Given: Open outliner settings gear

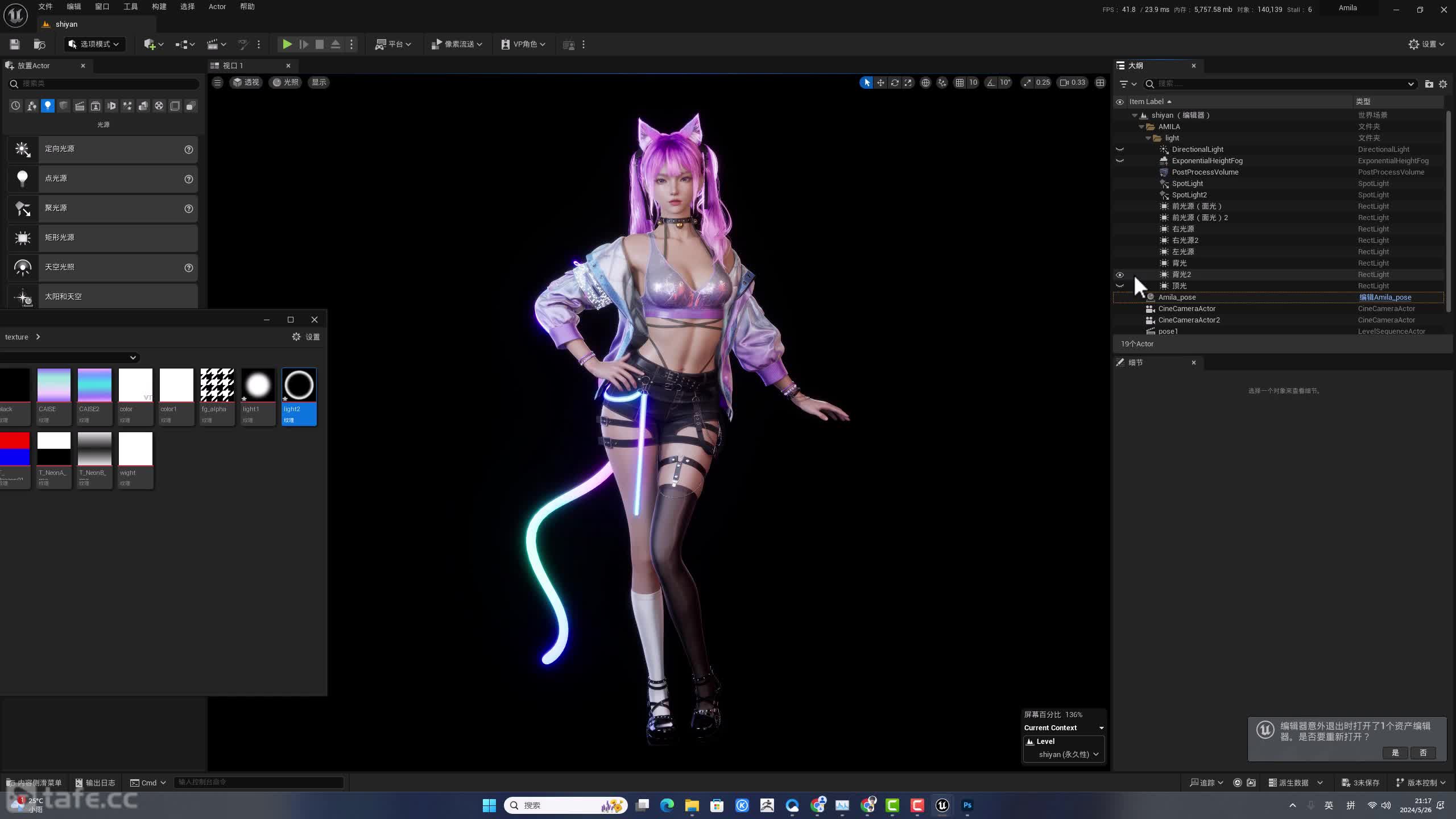Looking at the screenshot, I should (x=1443, y=84).
